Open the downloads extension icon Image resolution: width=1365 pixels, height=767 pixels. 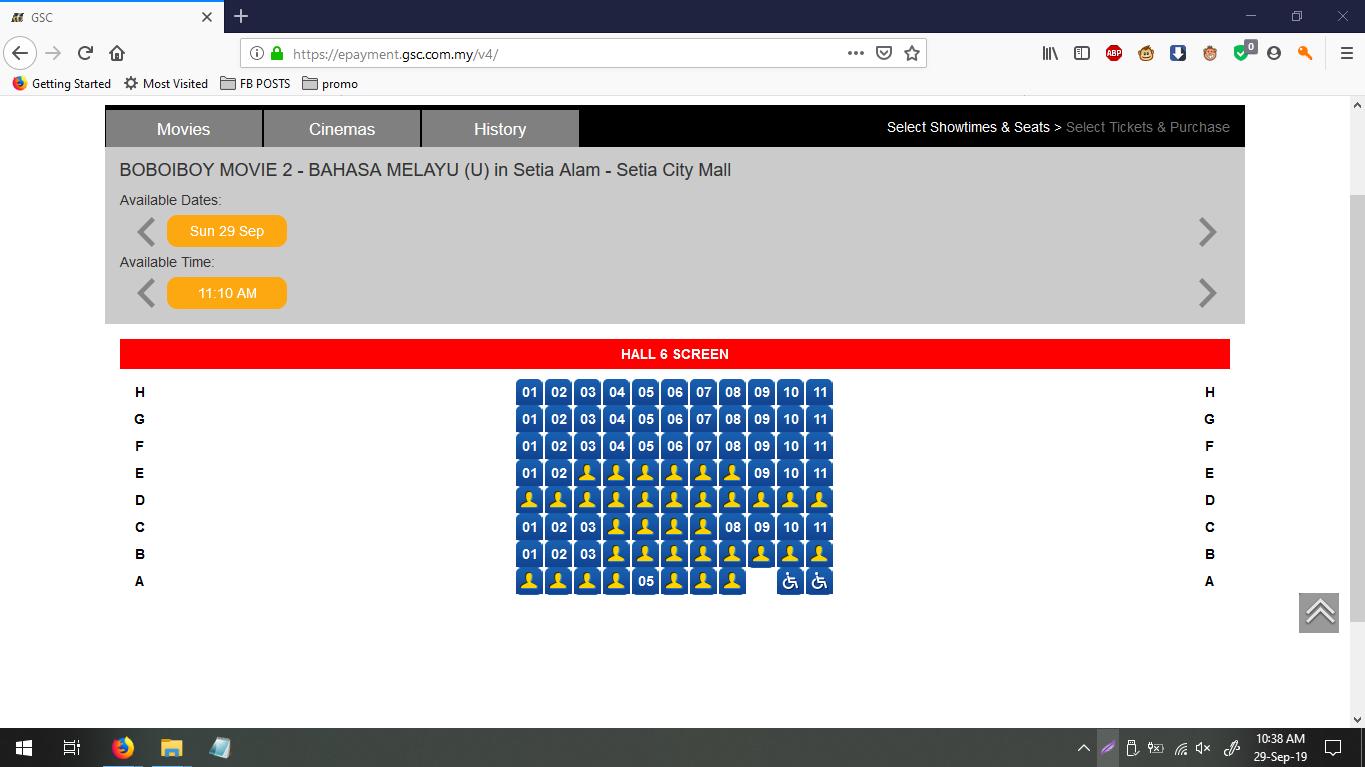[x=1178, y=53]
